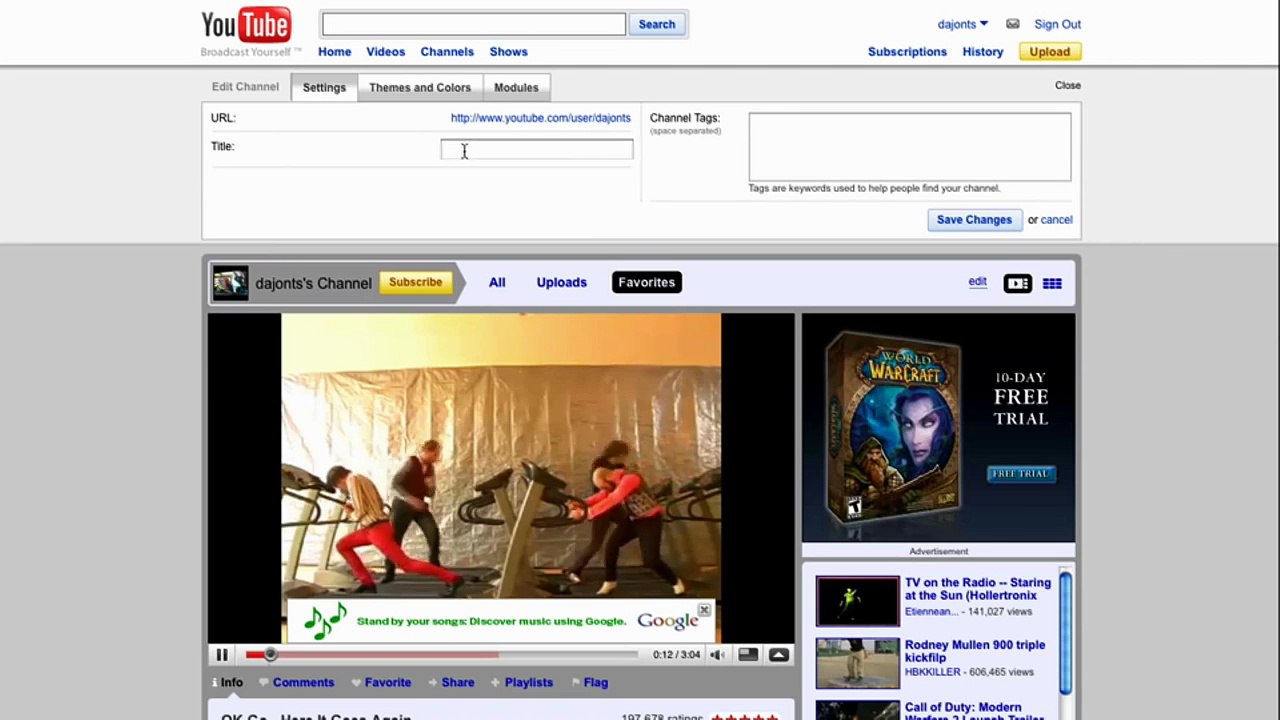Click the Save Changes button
This screenshot has height=720, width=1280.
click(x=974, y=220)
